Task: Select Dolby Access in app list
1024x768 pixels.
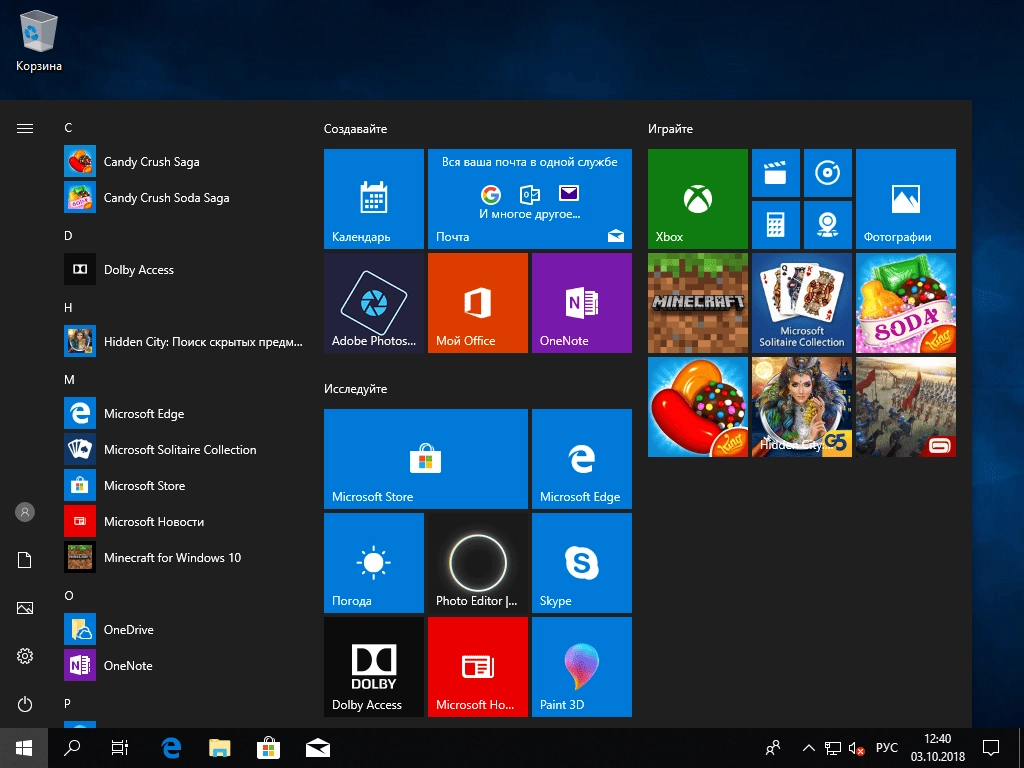Action: pos(184,270)
